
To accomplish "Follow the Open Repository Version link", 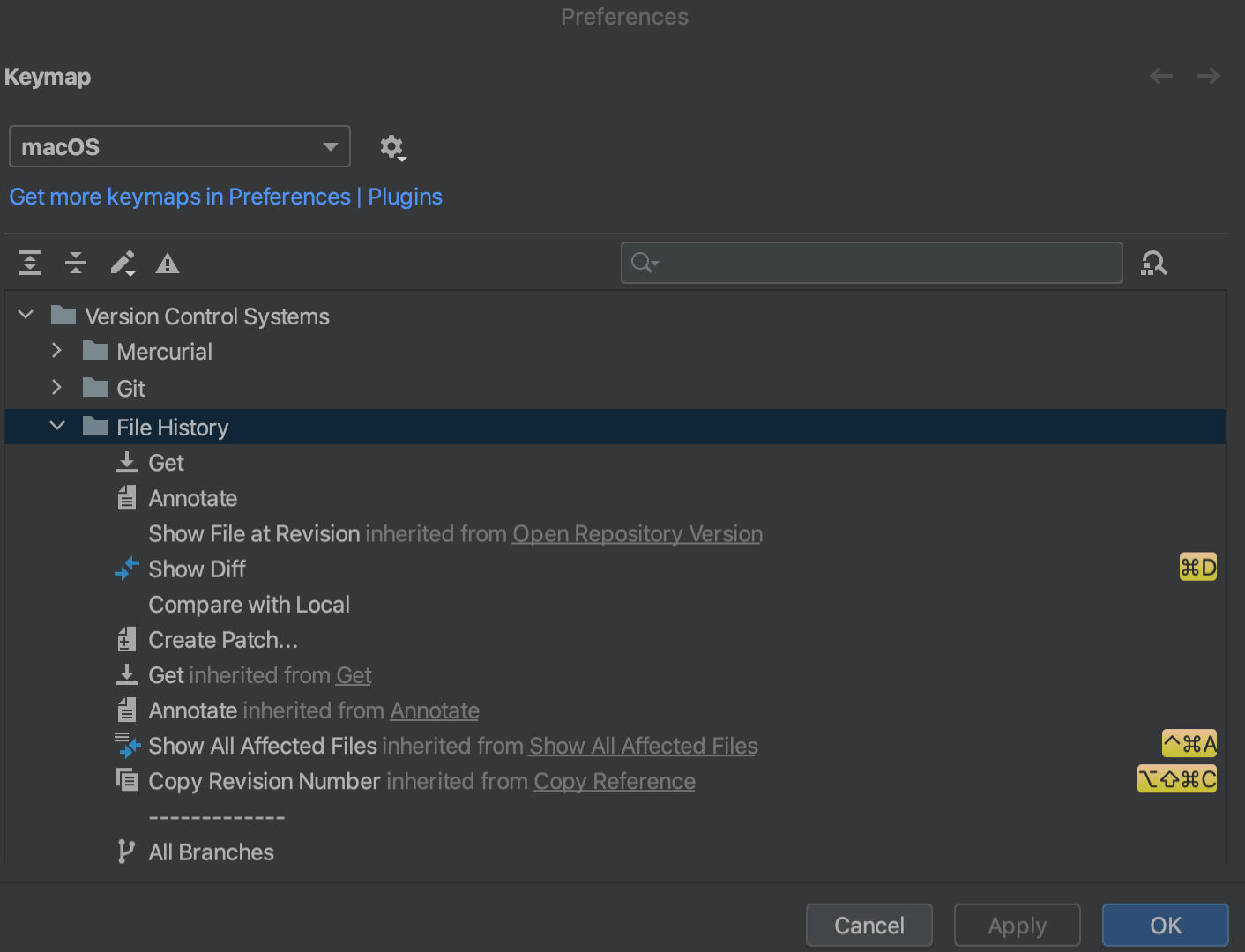I will (x=637, y=533).
